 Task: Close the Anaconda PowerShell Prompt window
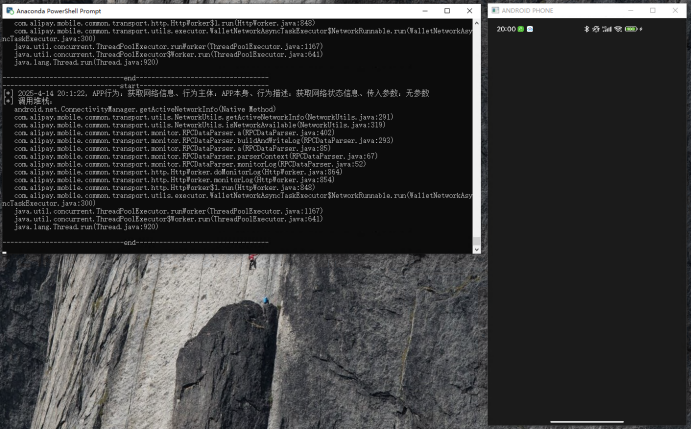(x=470, y=9)
